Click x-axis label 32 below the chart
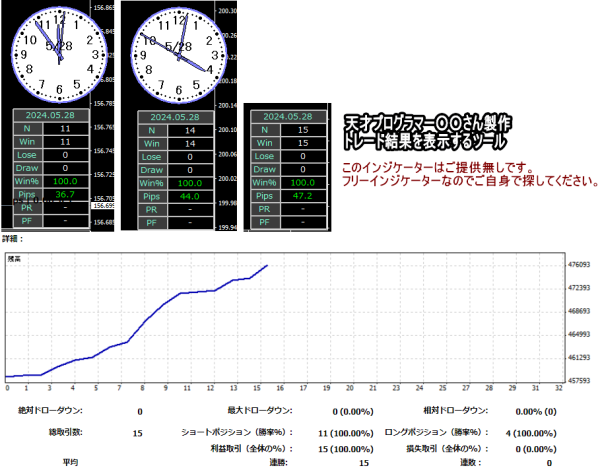This screenshot has width=600, height=470. click(559, 388)
